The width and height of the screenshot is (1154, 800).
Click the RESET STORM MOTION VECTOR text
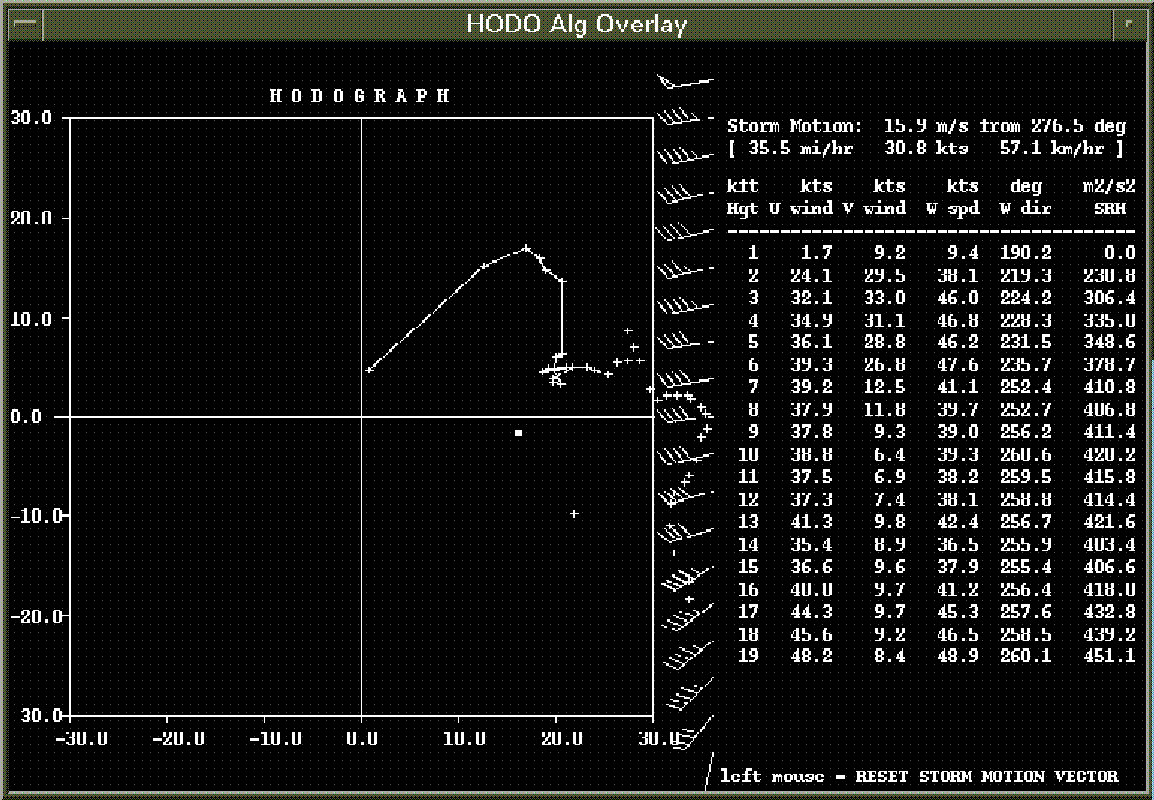coord(919,776)
